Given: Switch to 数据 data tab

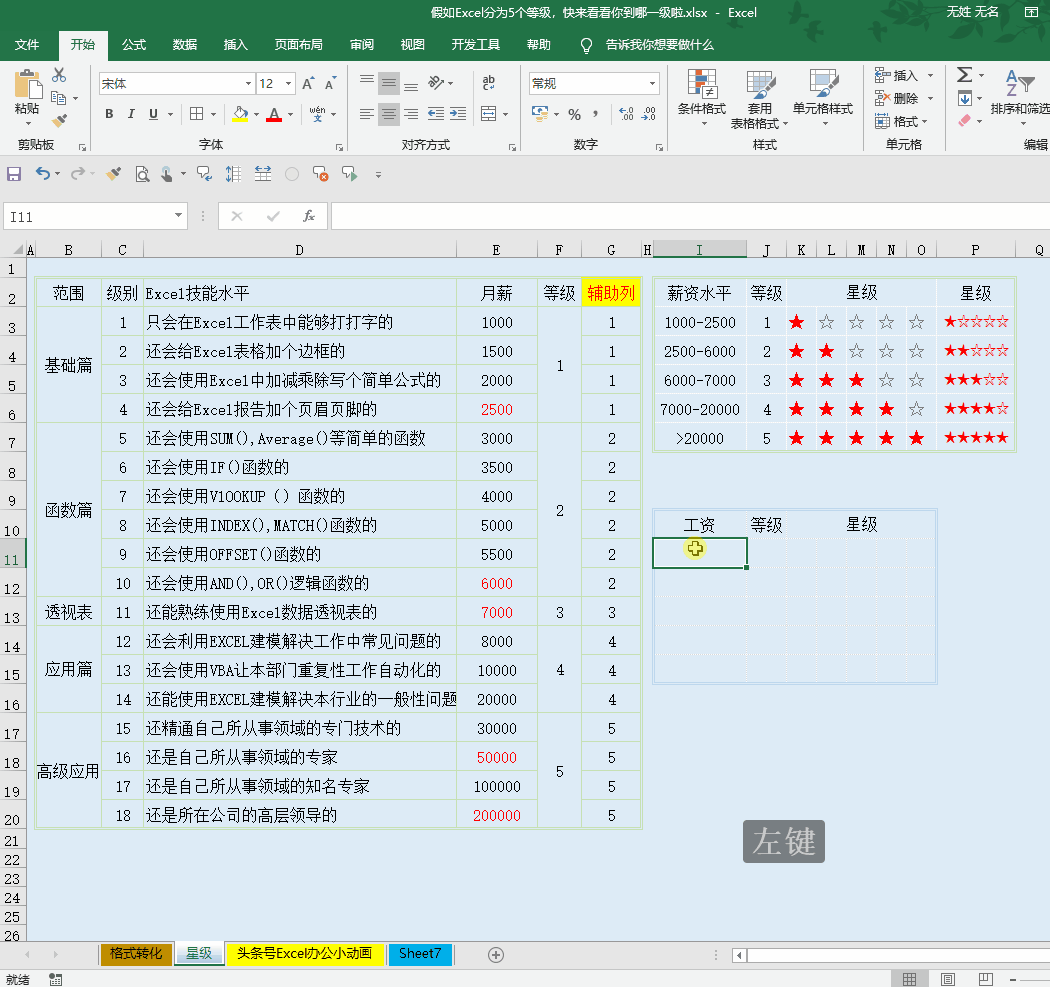Looking at the screenshot, I should tap(185, 45).
